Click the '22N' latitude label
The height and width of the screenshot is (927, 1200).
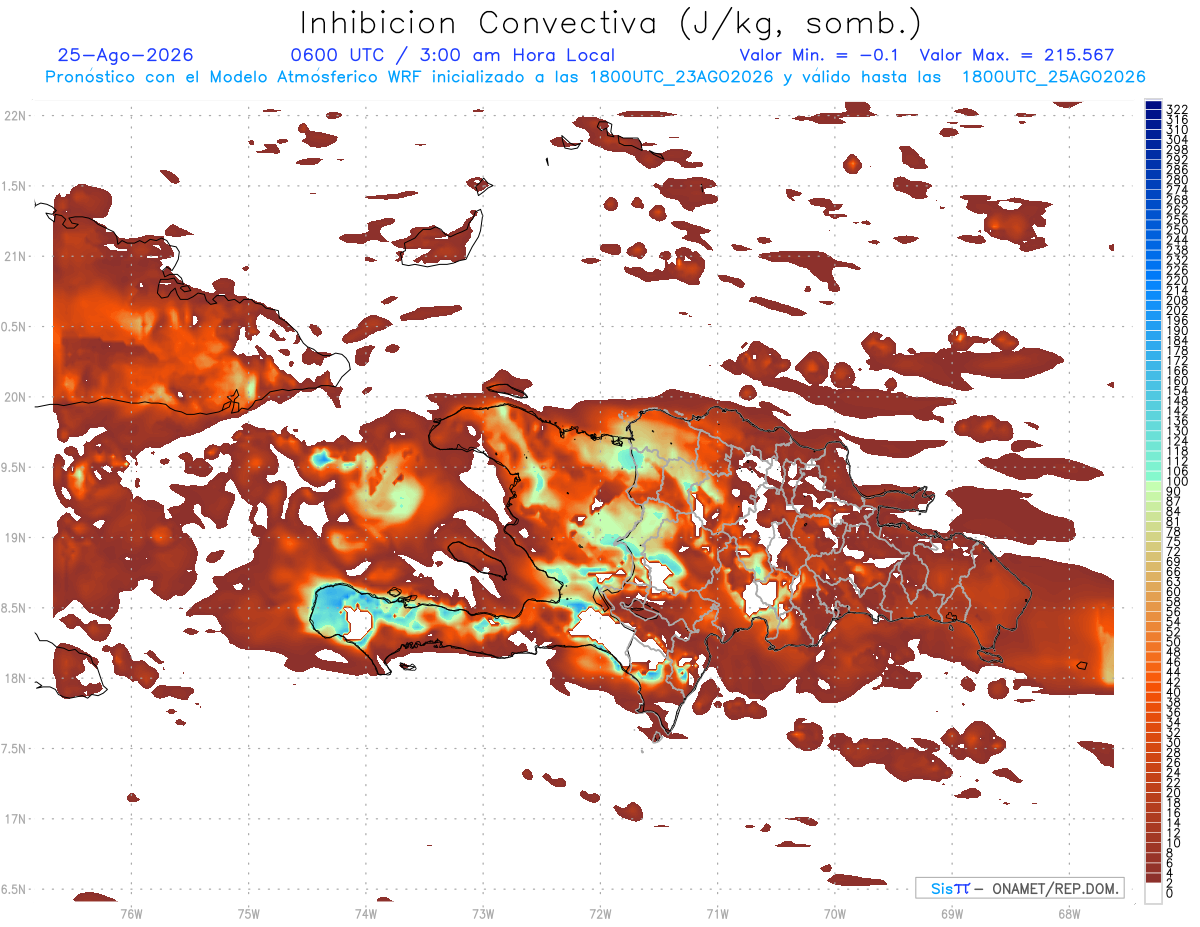click(x=15, y=116)
